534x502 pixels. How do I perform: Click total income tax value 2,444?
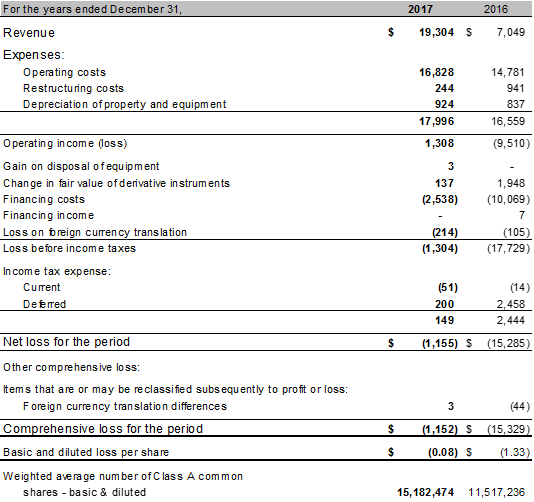[511, 320]
